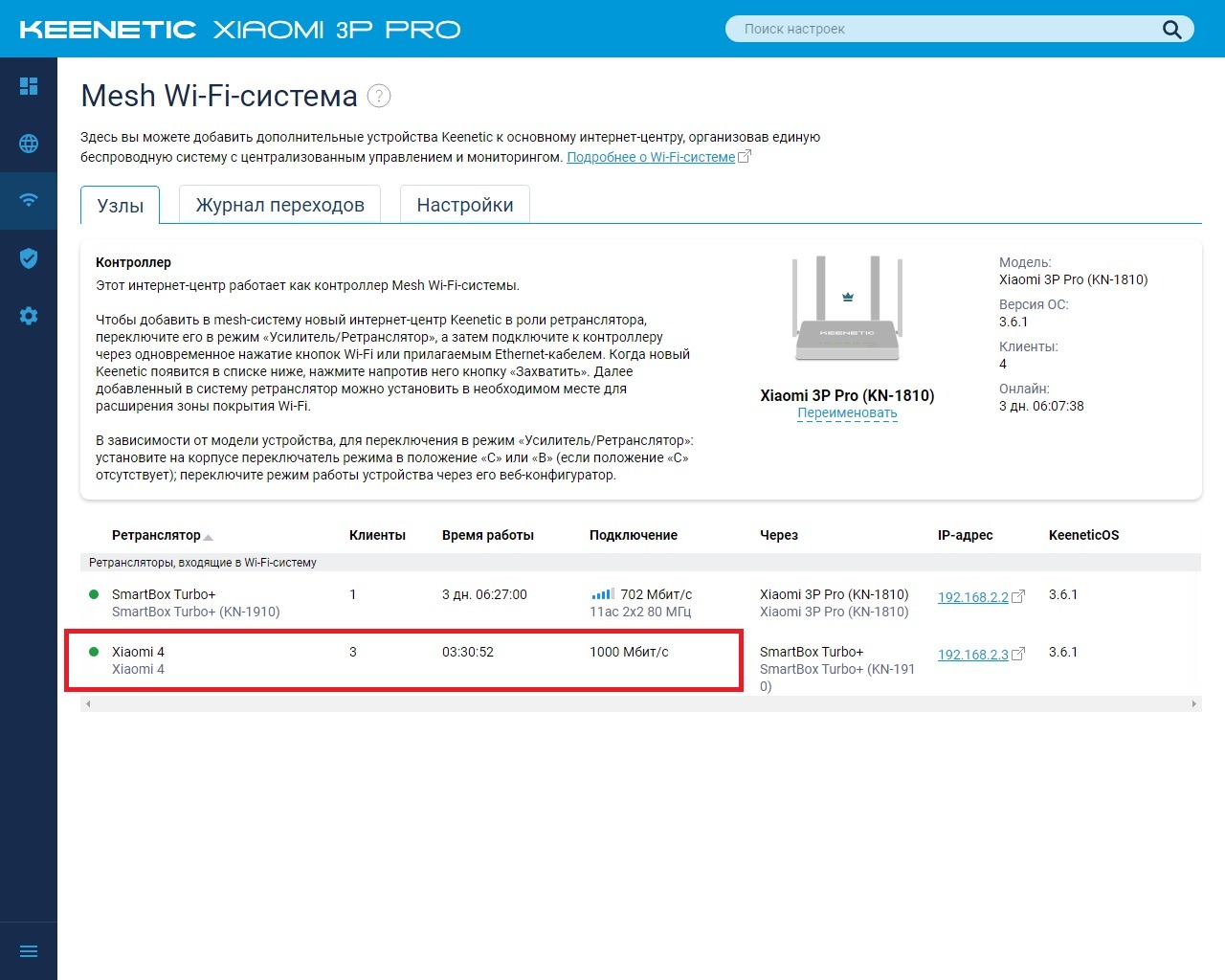Screen dimensions: 1225x980
Task: Click horizontal scrollbar right arrow
Action: (x=1193, y=703)
